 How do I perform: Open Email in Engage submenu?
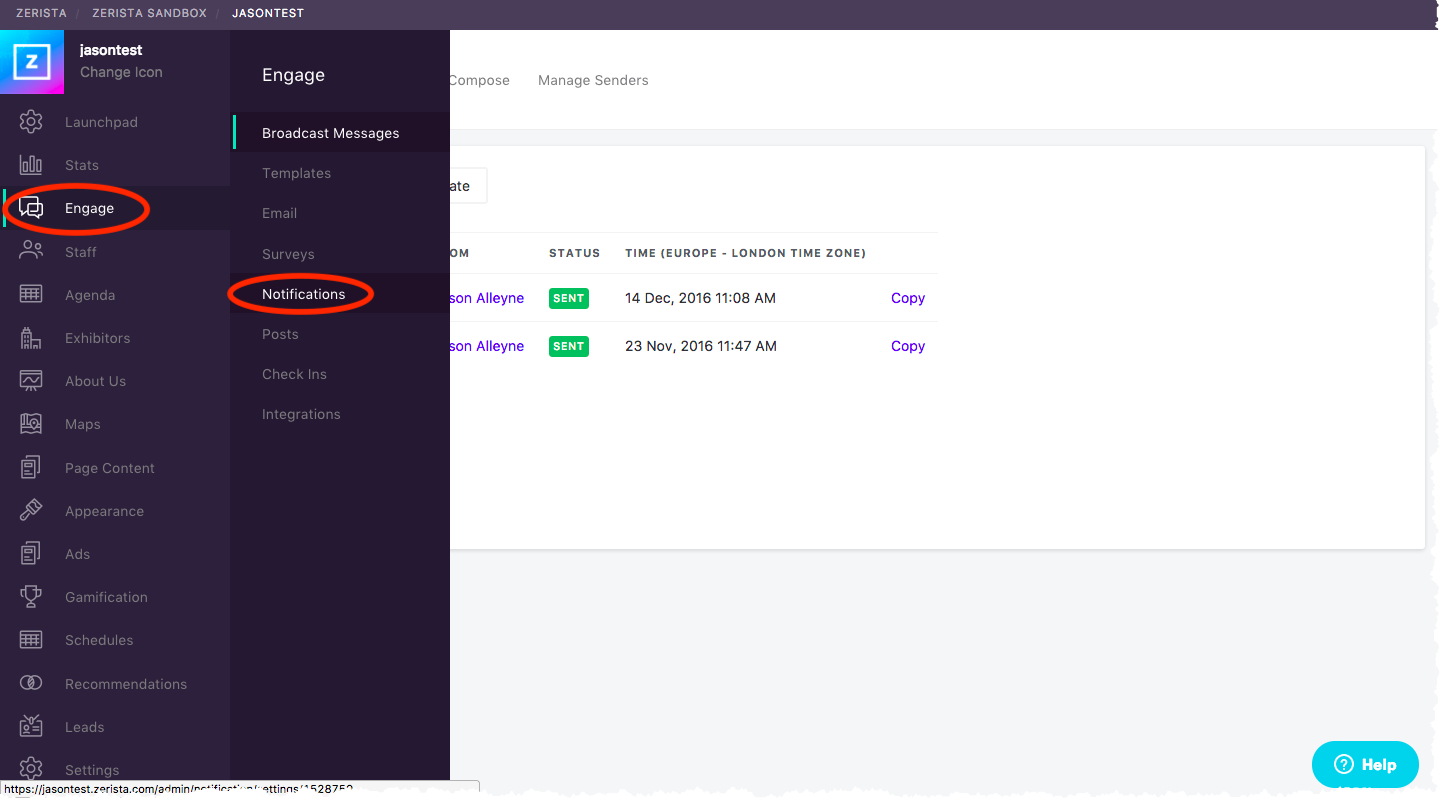coord(279,213)
